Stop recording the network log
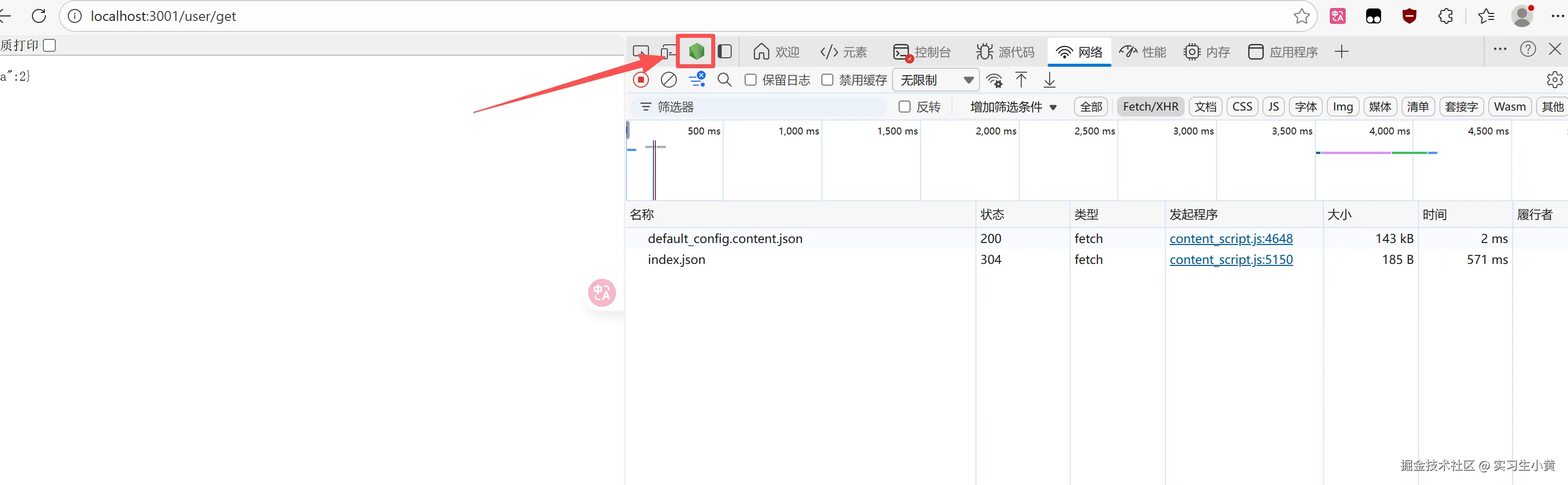1568x485 pixels. [x=641, y=80]
